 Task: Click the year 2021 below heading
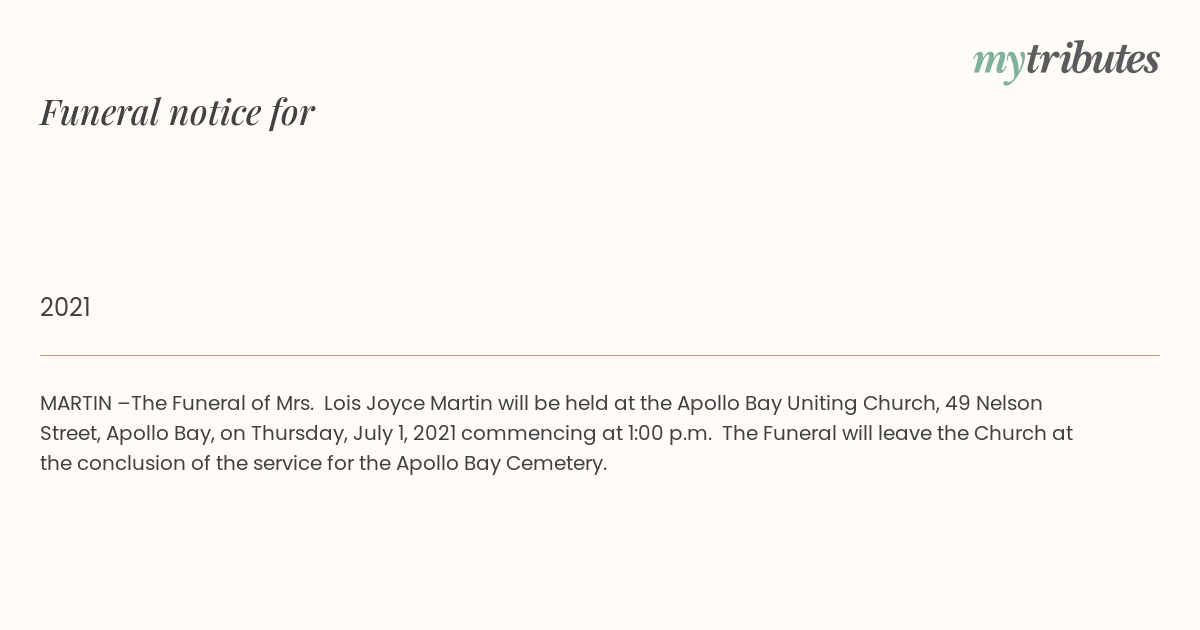tap(65, 307)
